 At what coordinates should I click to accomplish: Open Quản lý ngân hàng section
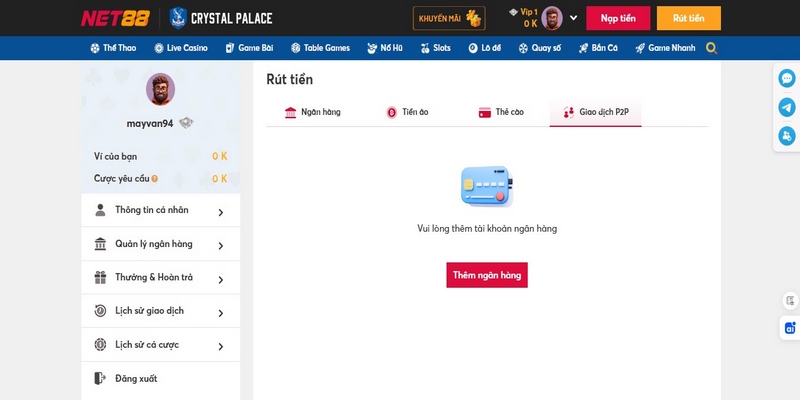pos(160,244)
